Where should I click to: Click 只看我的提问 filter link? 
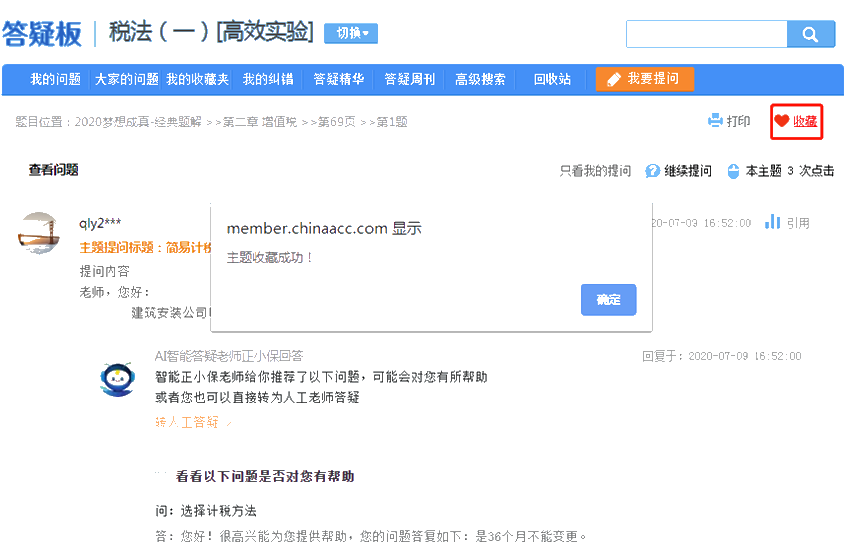pos(595,171)
